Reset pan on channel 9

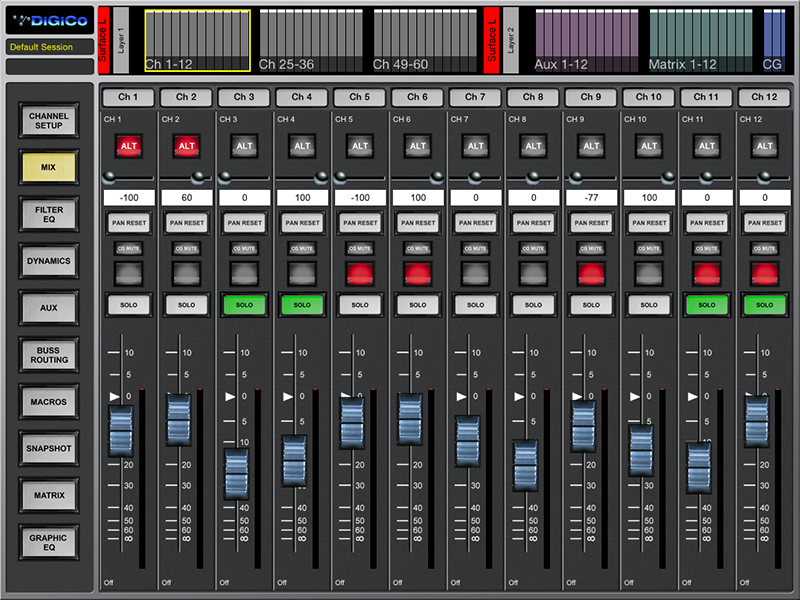pos(591,223)
